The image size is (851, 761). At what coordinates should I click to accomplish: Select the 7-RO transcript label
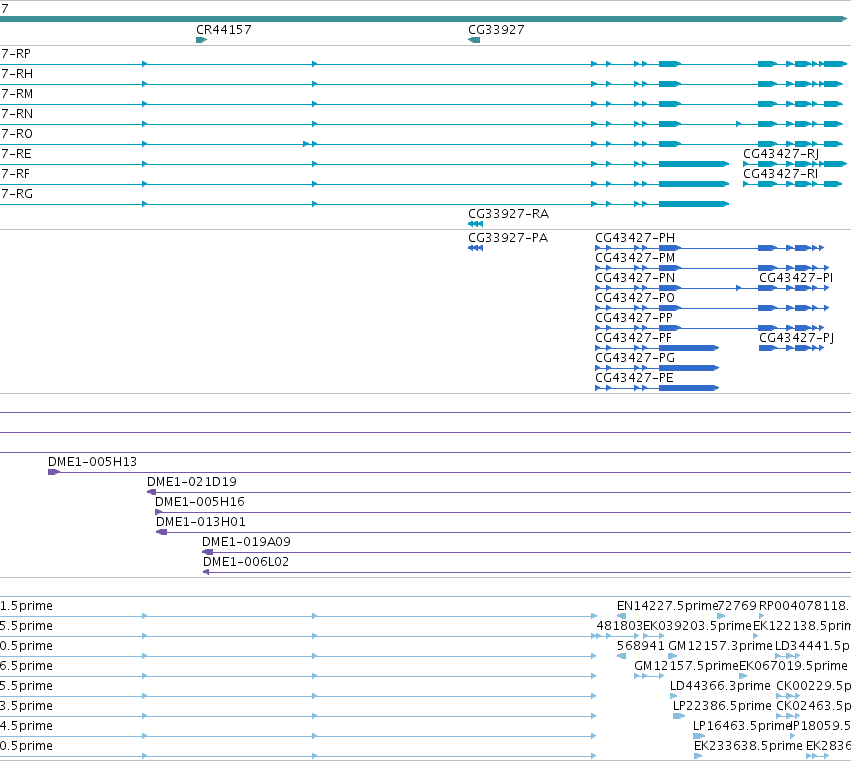coord(16,134)
